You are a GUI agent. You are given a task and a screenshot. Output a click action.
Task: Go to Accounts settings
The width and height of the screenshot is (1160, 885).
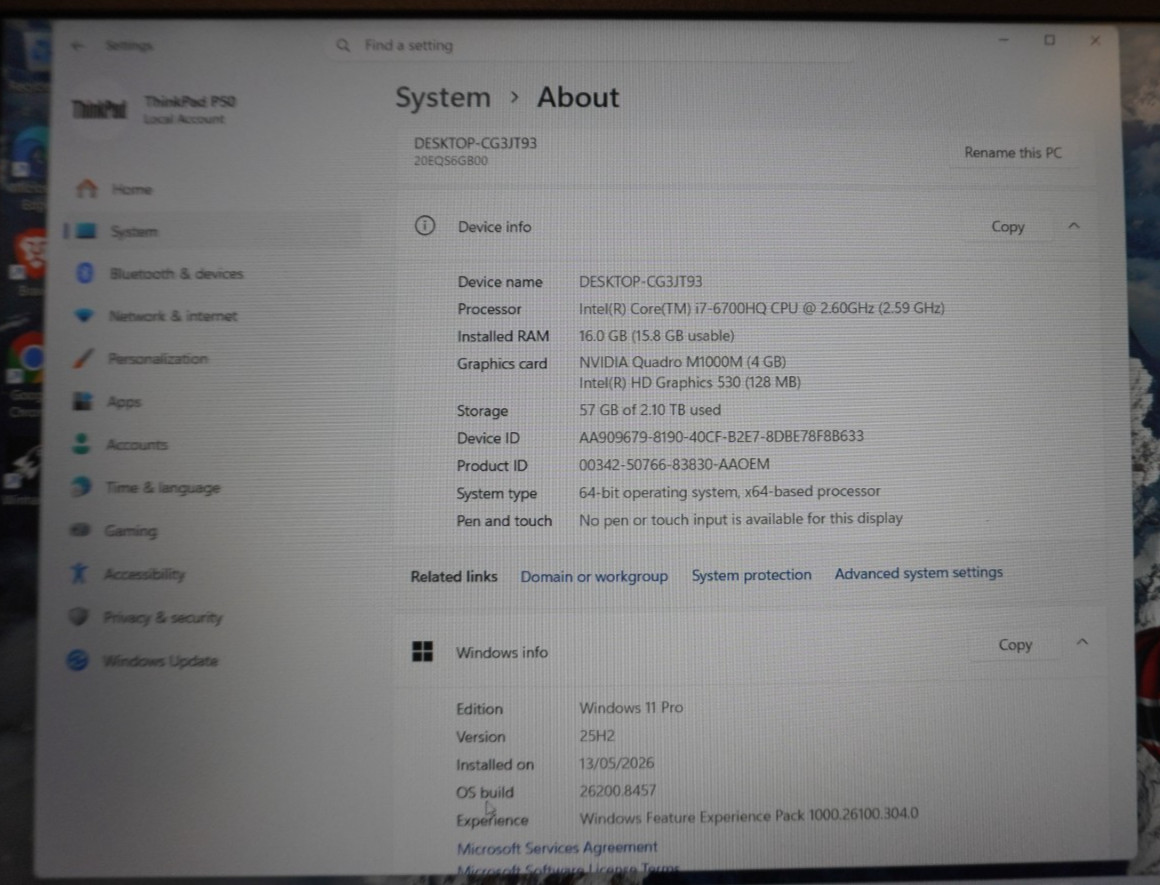point(137,444)
